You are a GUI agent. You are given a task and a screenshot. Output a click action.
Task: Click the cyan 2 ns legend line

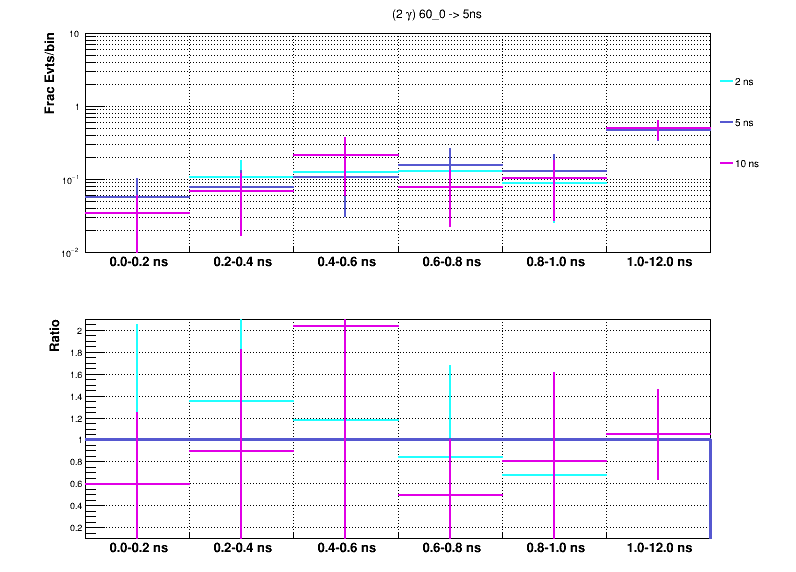(727, 82)
